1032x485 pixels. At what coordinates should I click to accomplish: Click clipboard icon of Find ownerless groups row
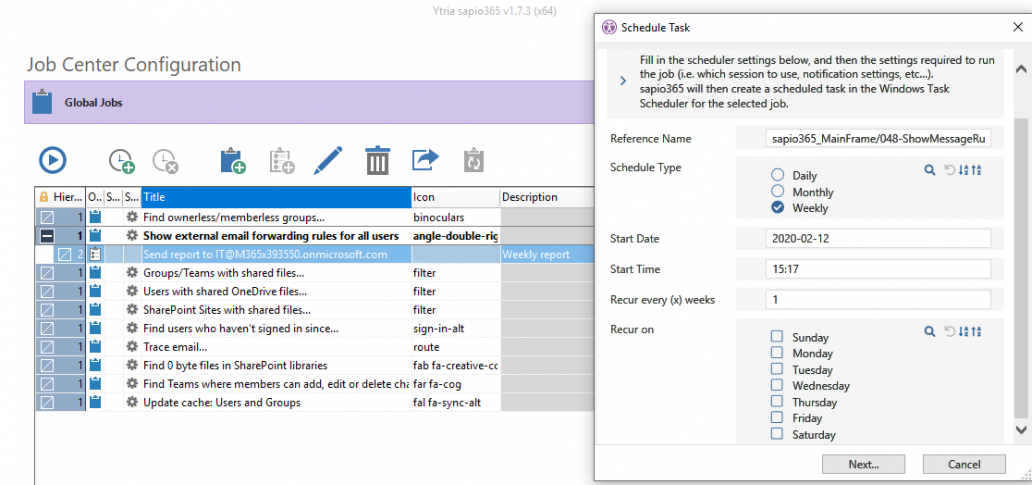pyautogui.click(x=95, y=217)
